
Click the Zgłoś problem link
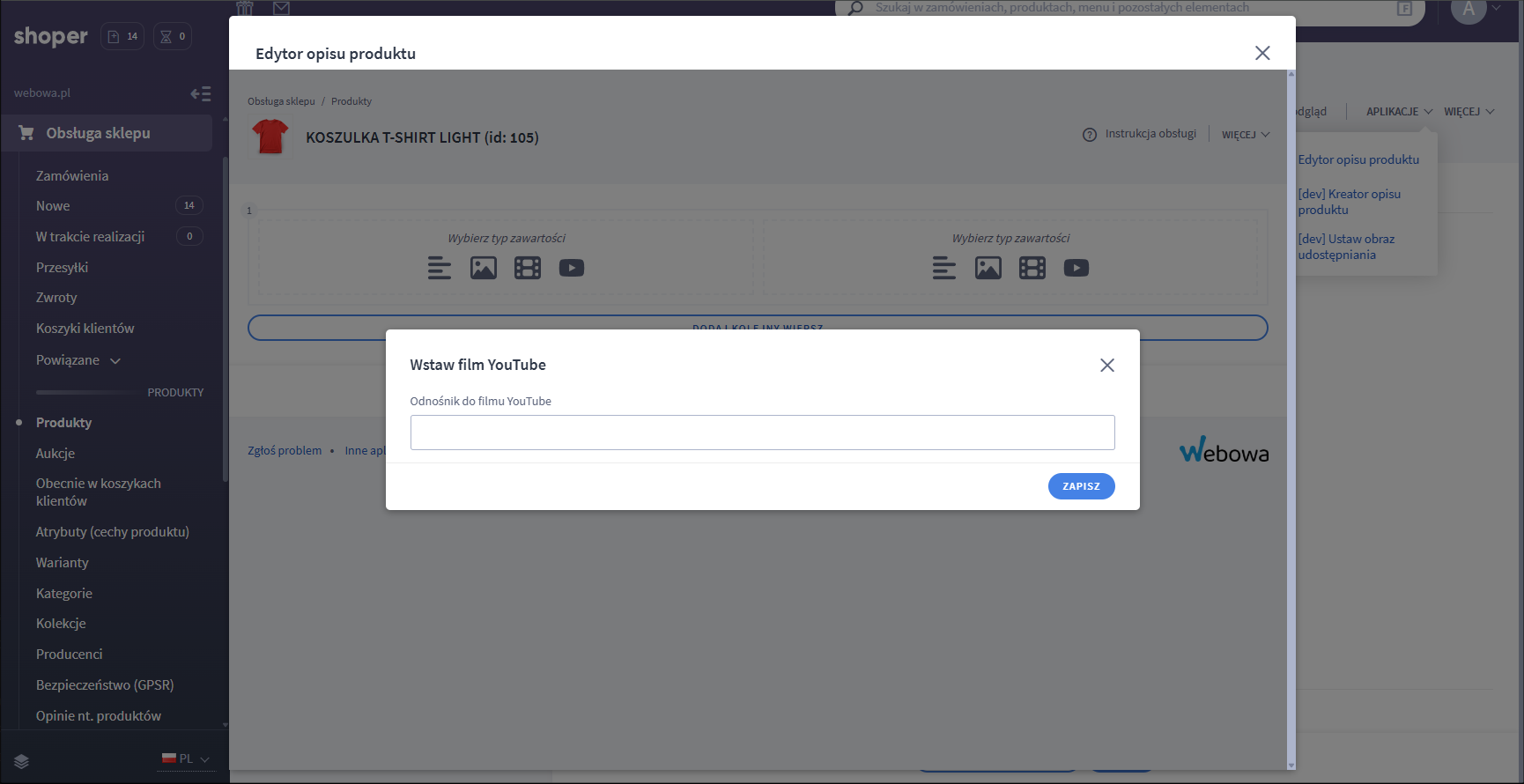(285, 451)
